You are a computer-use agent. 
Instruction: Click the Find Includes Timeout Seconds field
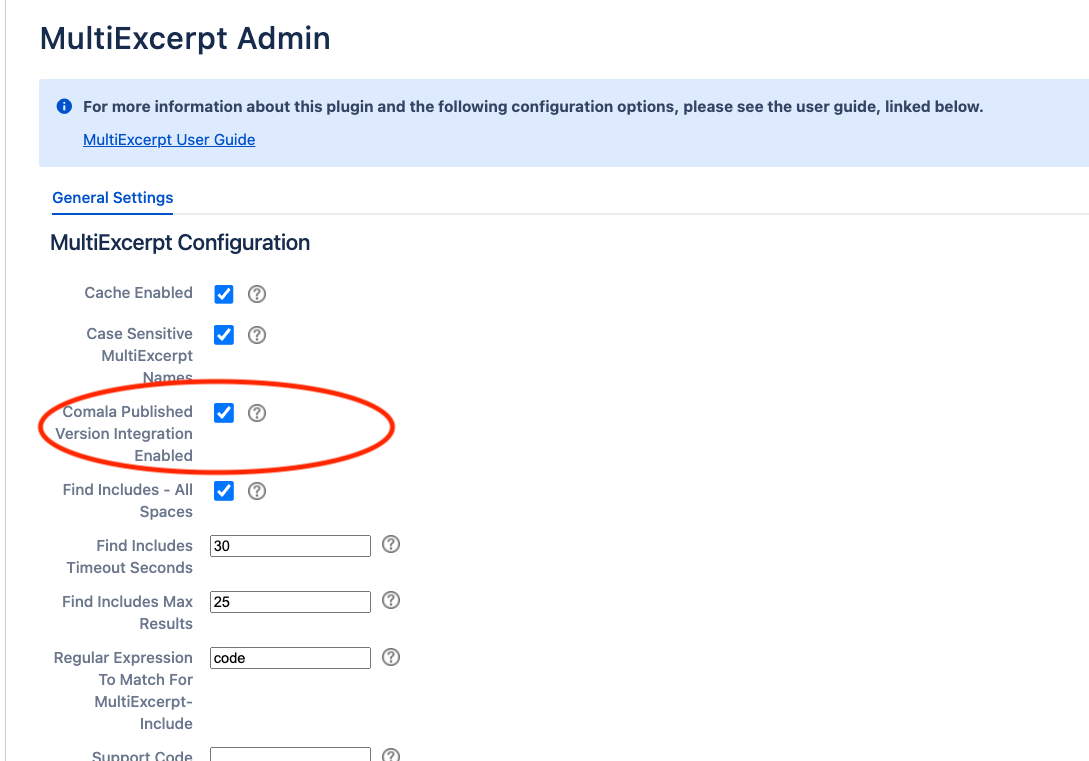pos(289,545)
